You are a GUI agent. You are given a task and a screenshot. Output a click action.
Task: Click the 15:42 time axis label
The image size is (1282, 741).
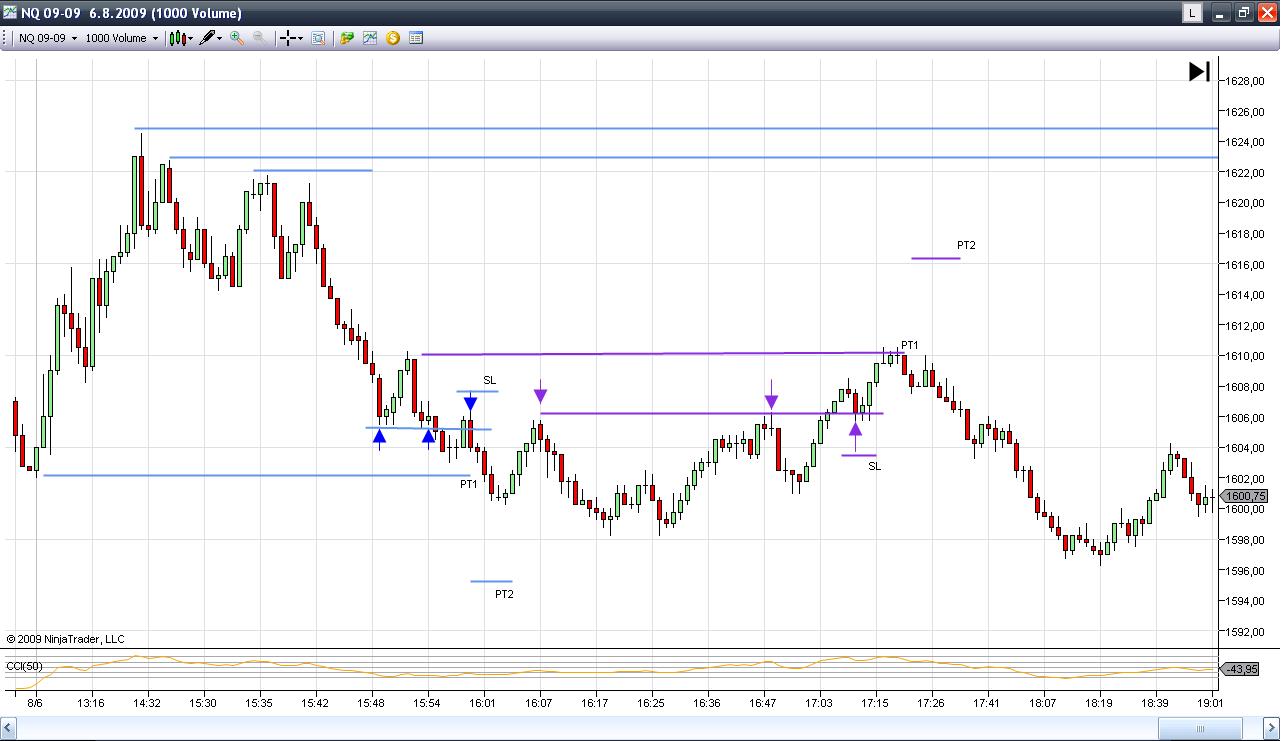[x=315, y=703]
